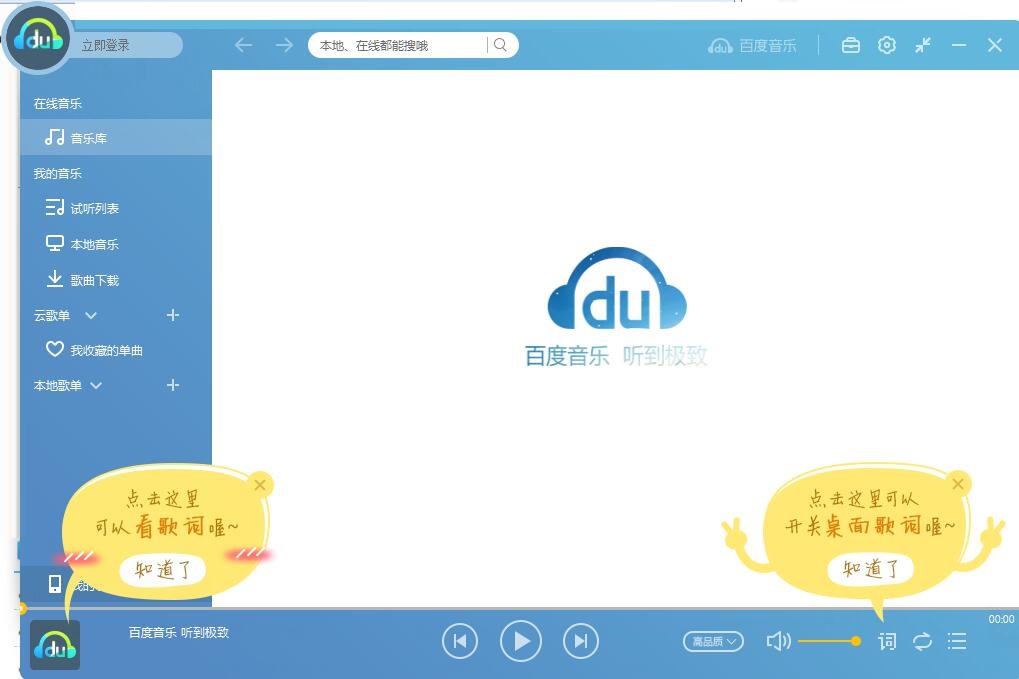The image size is (1019, 679).
Task: Click the play button in player bar
Action: click(521, 641)
